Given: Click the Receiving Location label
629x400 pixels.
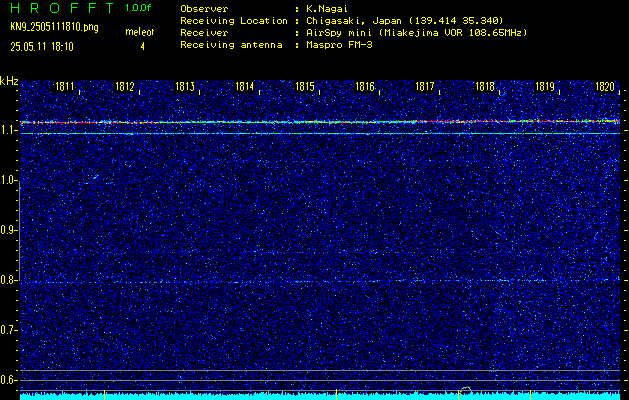Looking at the screenshot, I should click(234, 21).
